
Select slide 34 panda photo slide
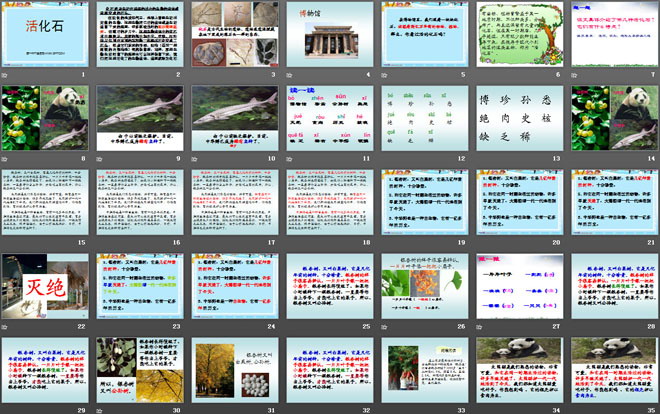[520, 370]
